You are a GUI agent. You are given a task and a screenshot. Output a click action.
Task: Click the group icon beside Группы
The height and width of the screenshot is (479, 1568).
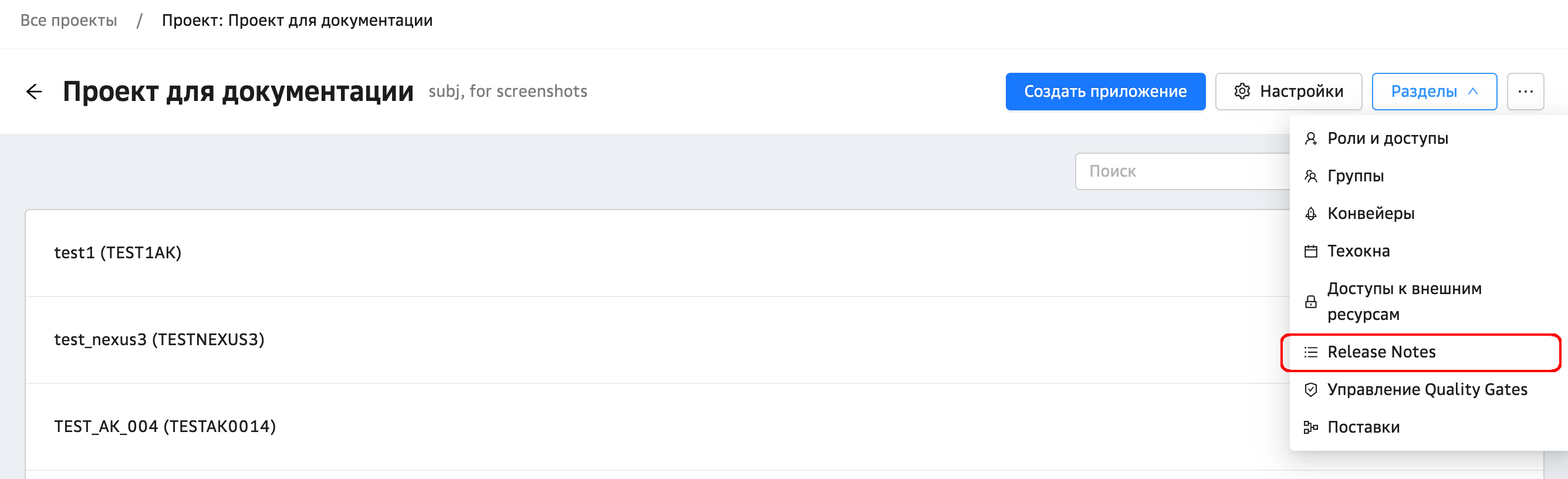(1310, 177)
